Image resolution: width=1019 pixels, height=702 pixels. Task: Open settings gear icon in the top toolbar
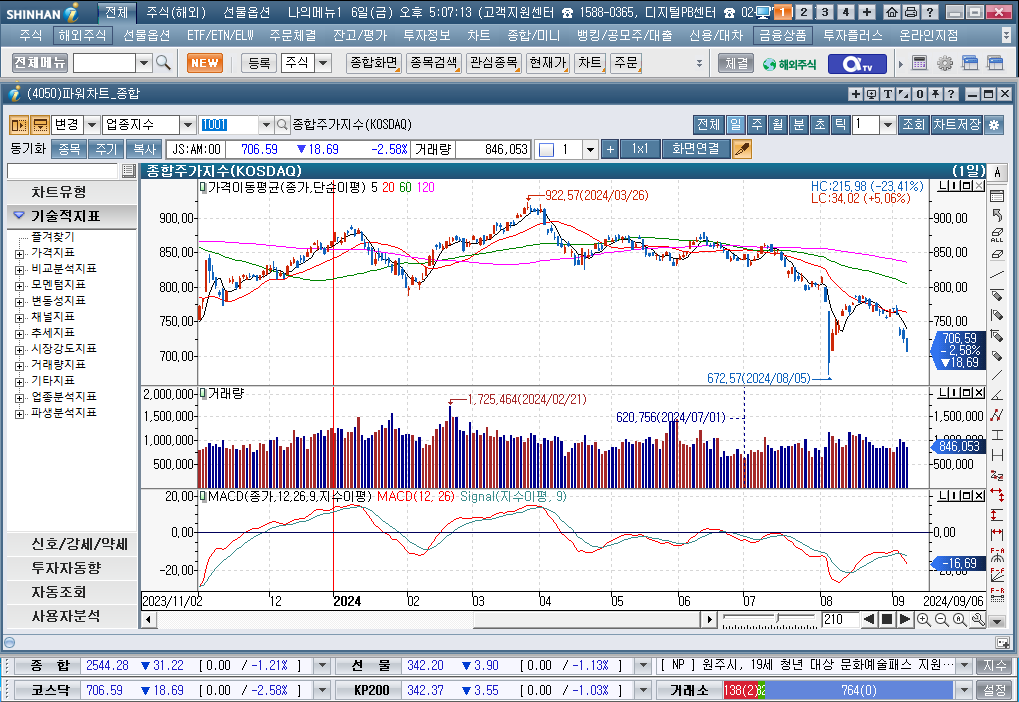click(x=945, y=63)
